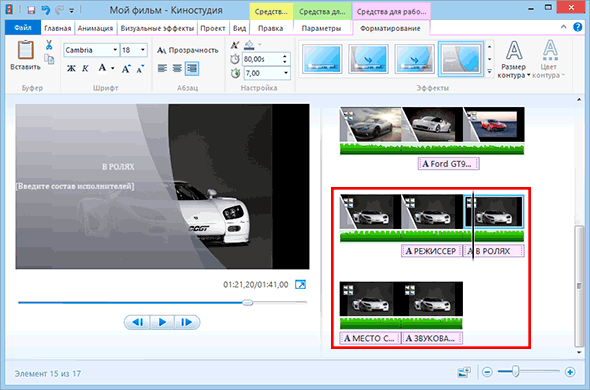Select the A МЕСТО С... caption on the timeline
This screenshot has width=590, height=390.
[x=370, y=338]
